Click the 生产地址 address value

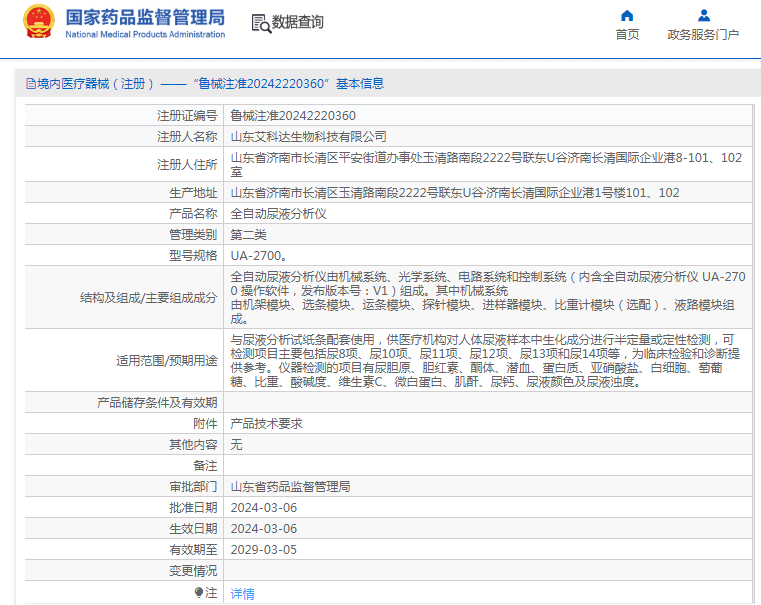coord(455,193)
